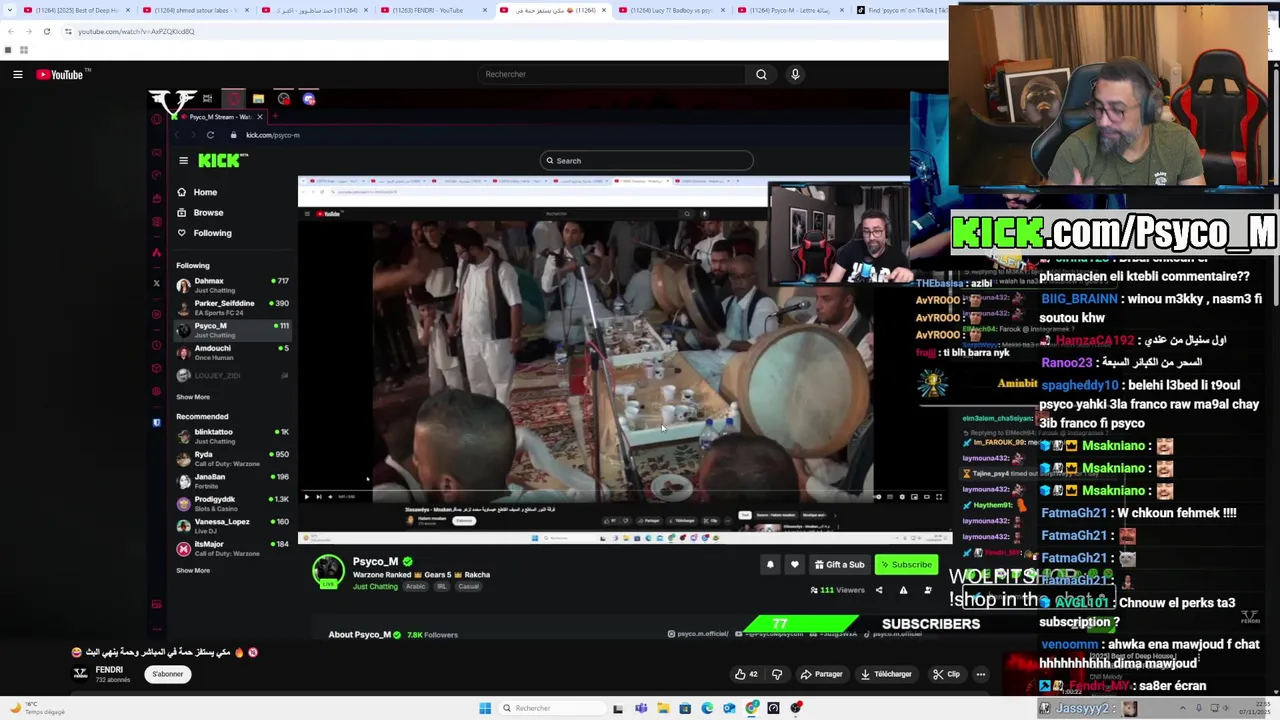
Task: Open the 'Lucy 77 Badboy vs psyco' tab
Action: 670,10
